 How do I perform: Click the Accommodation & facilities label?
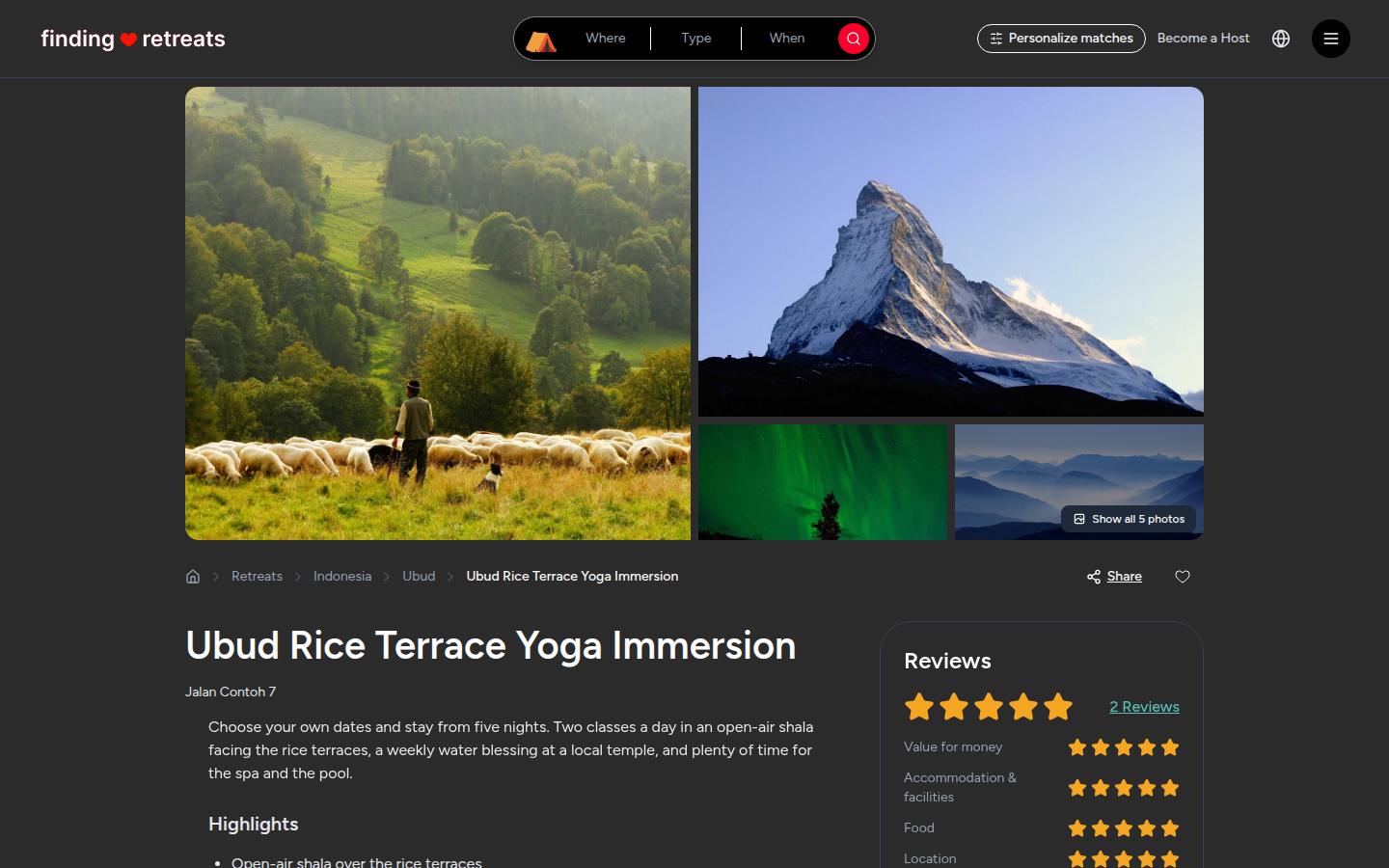coord(960,787)
